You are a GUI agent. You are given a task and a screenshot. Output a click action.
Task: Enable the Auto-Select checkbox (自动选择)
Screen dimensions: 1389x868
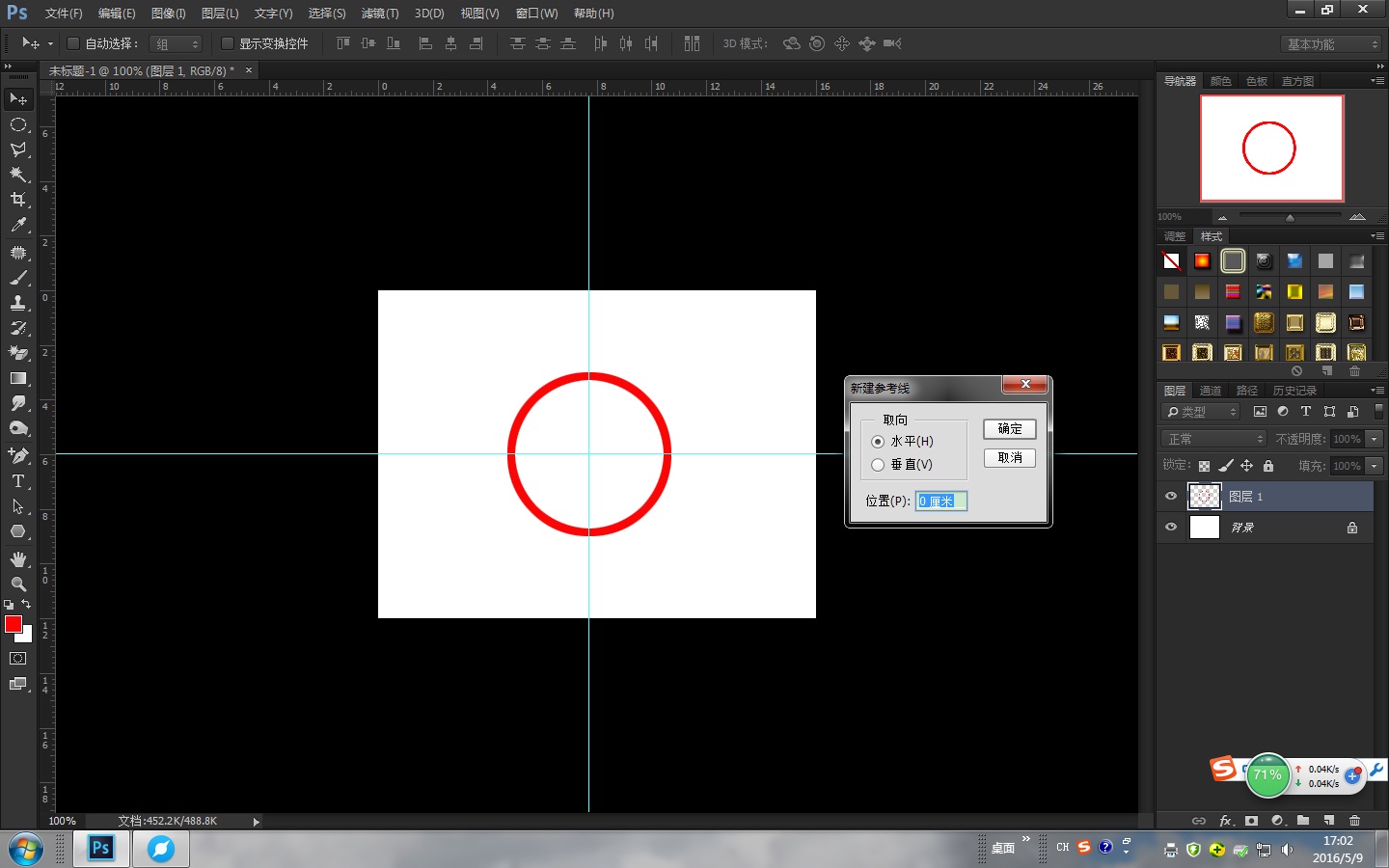[72, 43]
